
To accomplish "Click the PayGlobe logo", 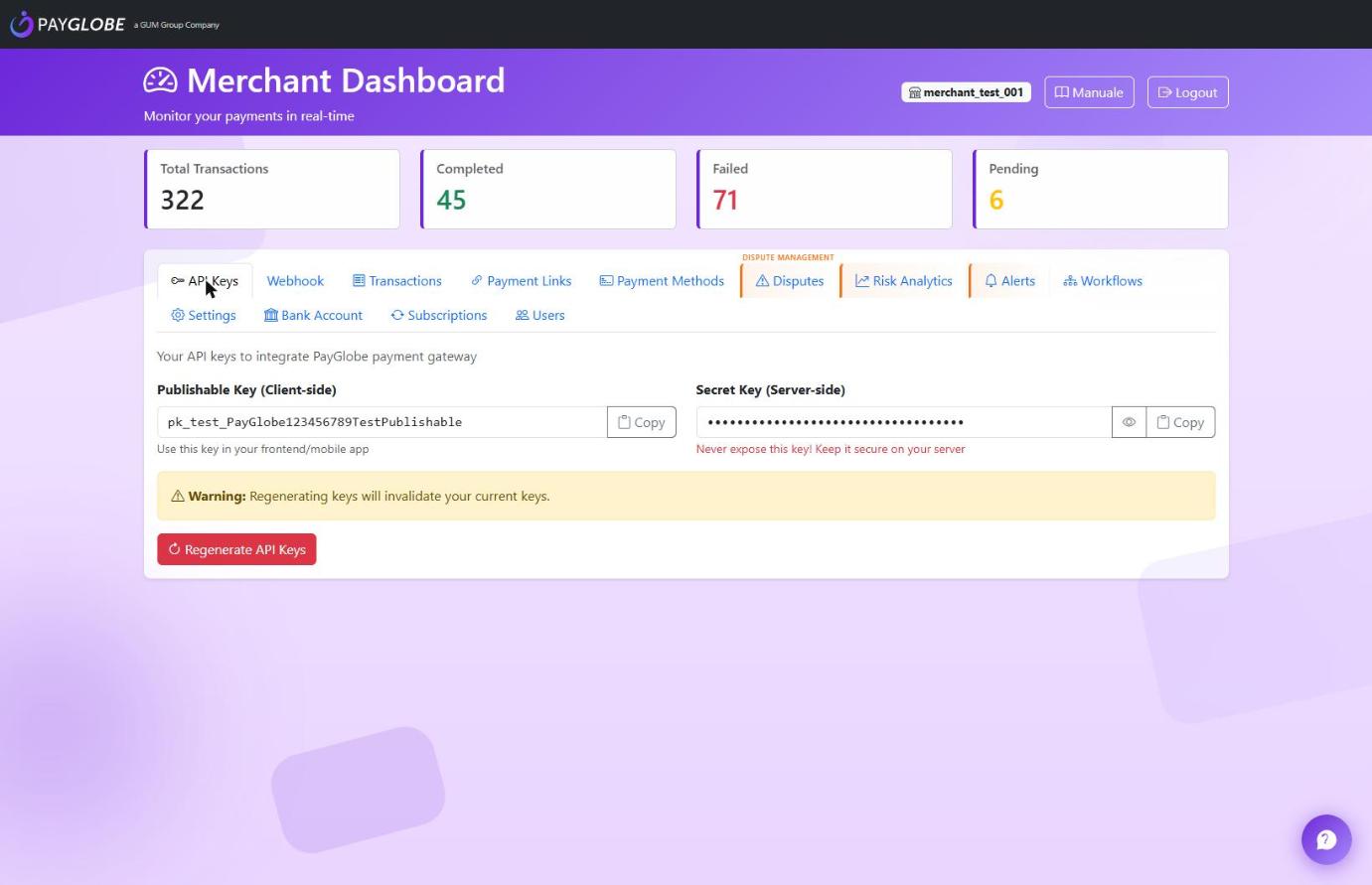I will pos(68,24).
